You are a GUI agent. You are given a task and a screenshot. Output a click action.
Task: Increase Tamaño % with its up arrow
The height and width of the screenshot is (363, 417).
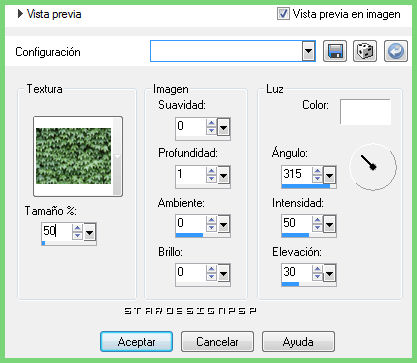pos(77,228)
